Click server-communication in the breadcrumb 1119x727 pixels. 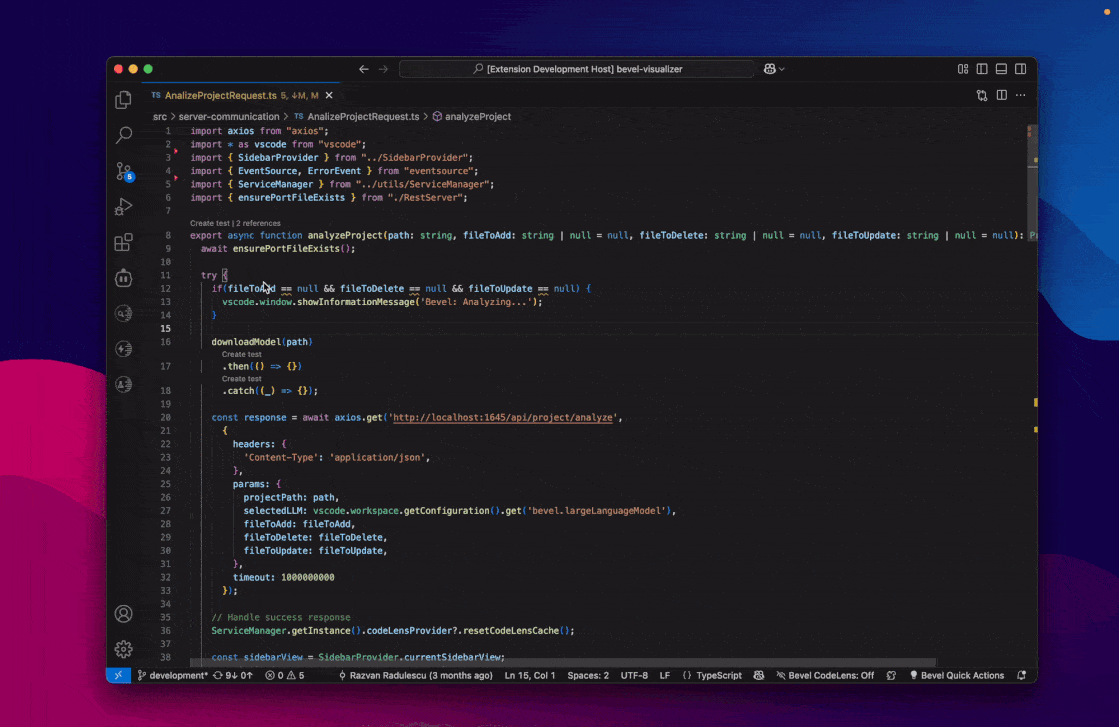coord(228,116)
